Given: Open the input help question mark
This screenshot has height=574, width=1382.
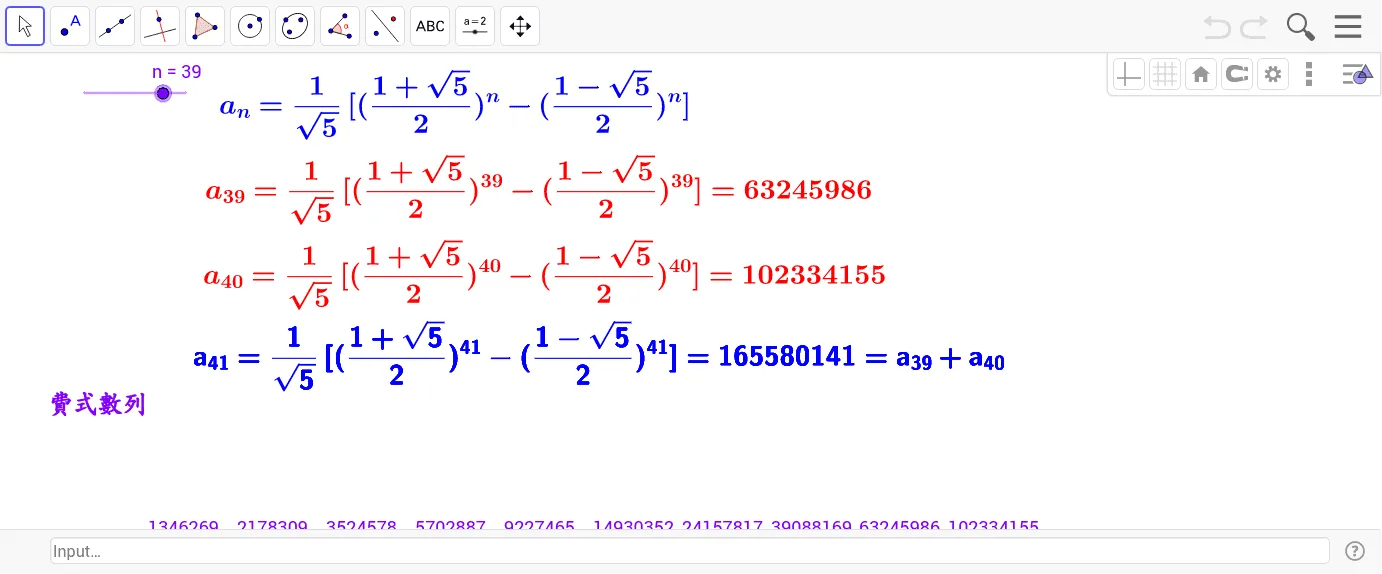Looking at the screenshot, I should pos(1355,551).
